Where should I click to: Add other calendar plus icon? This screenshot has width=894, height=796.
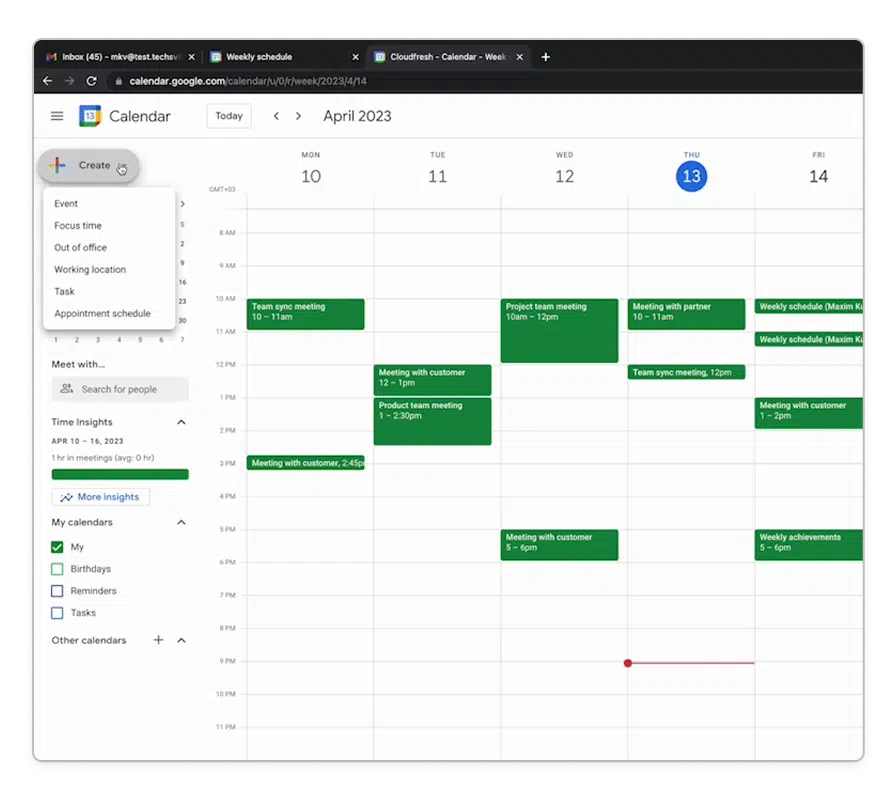click(159, 640)
